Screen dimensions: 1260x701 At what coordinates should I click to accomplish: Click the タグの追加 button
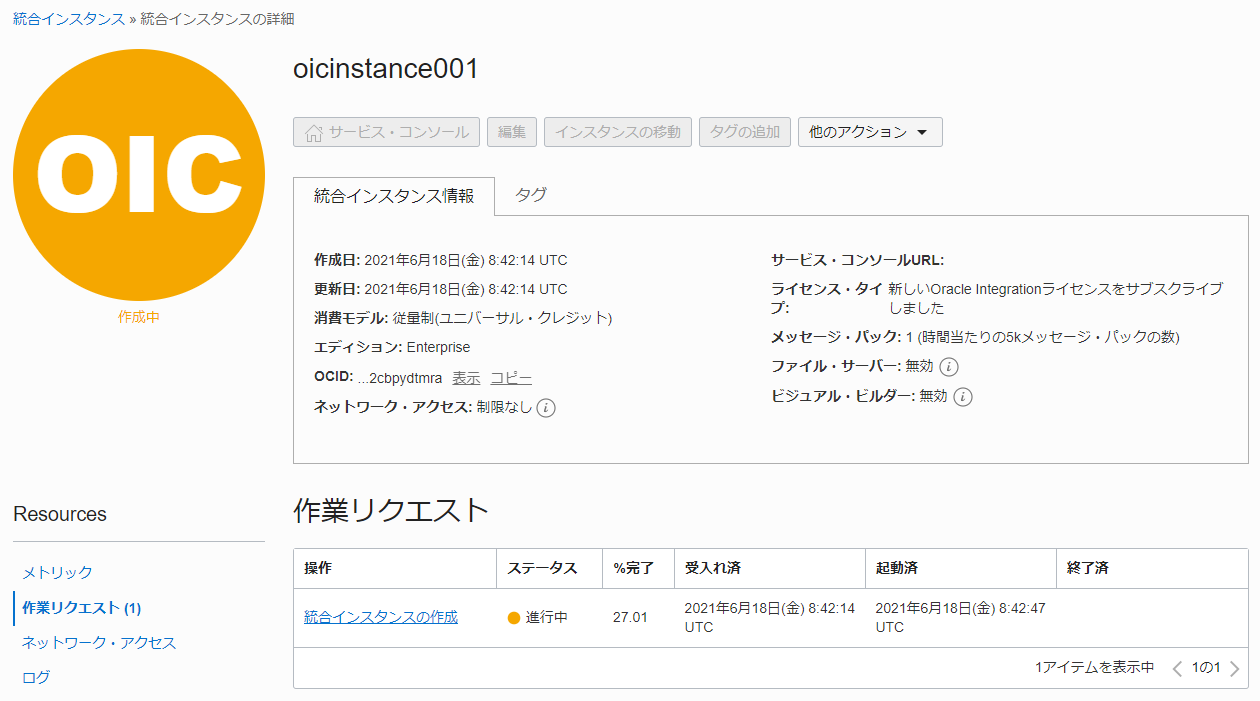pos(745,132)
